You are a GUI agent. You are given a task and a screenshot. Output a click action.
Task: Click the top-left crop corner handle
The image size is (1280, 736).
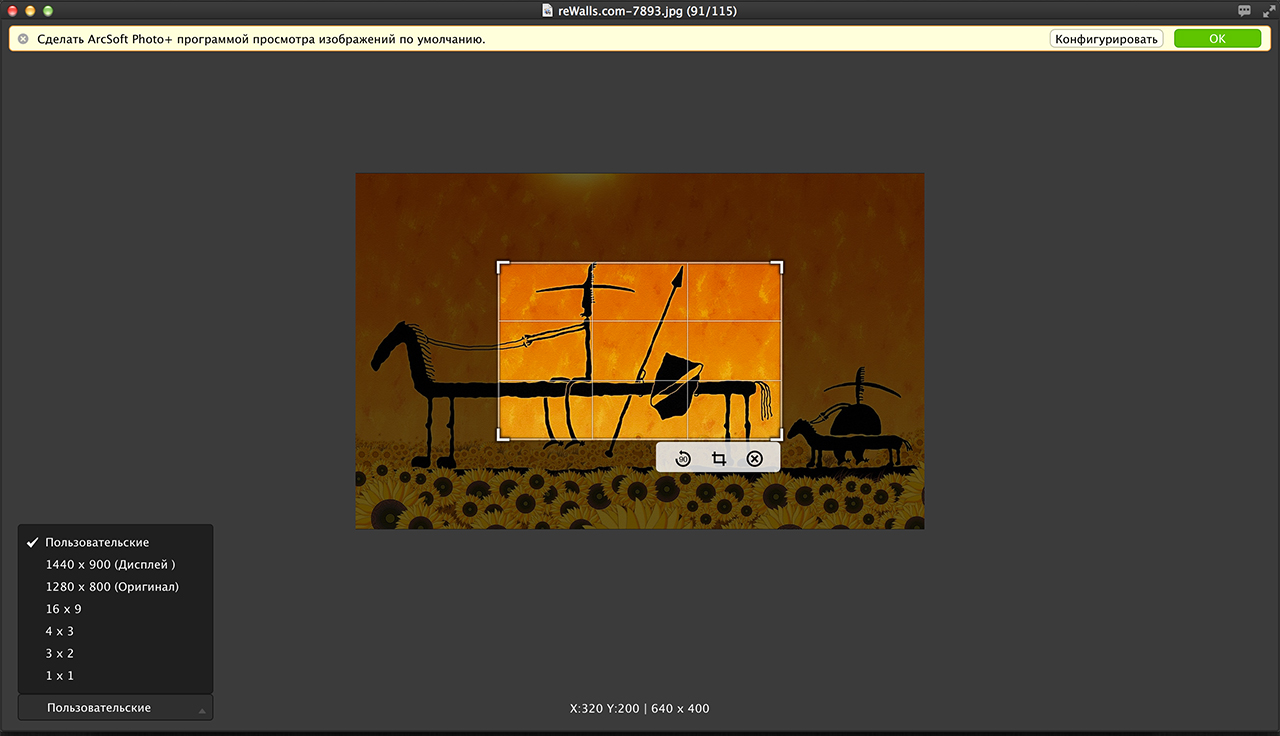pos(503,267)
